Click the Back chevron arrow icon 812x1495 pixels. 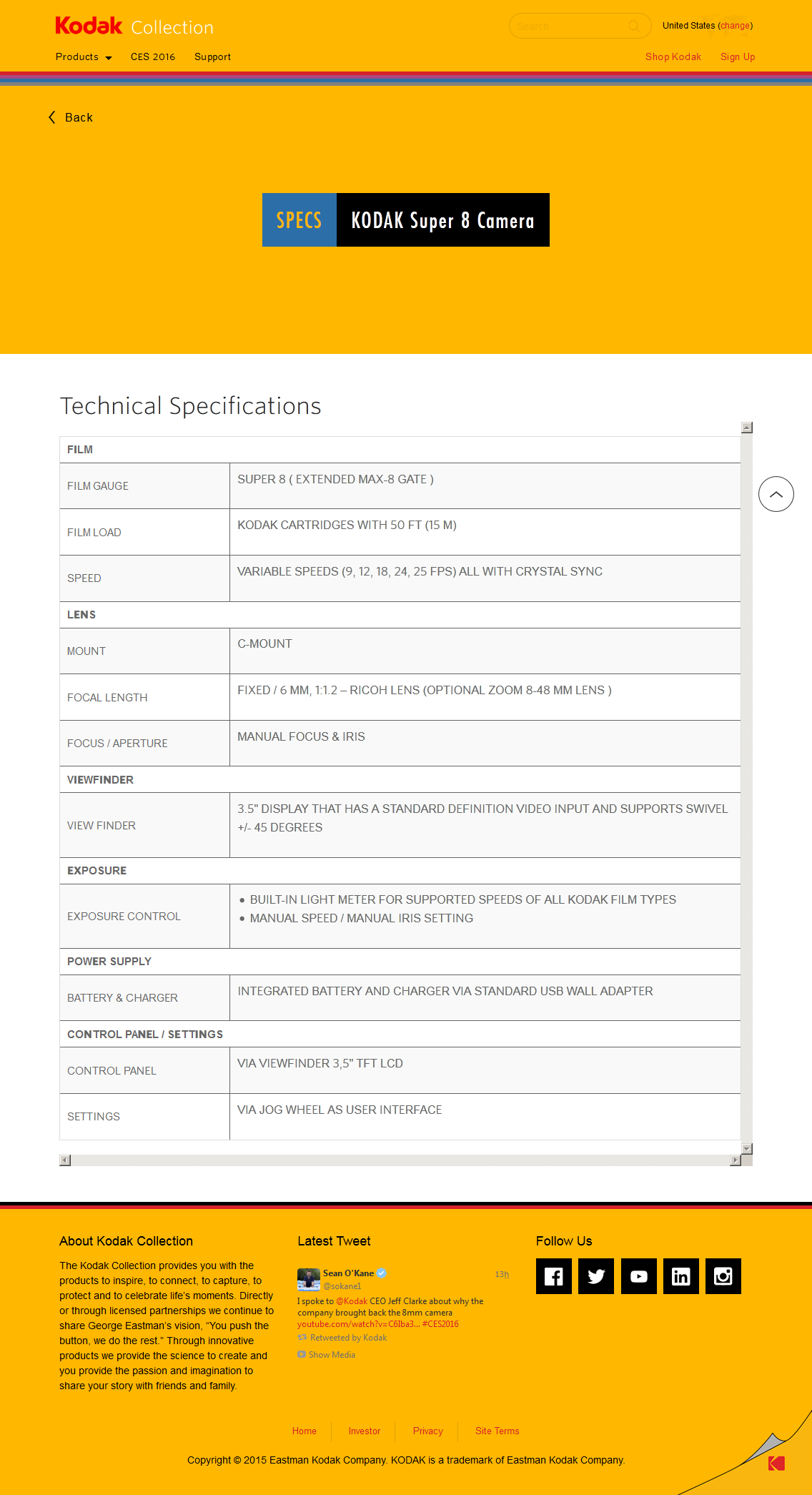[51, 117]
